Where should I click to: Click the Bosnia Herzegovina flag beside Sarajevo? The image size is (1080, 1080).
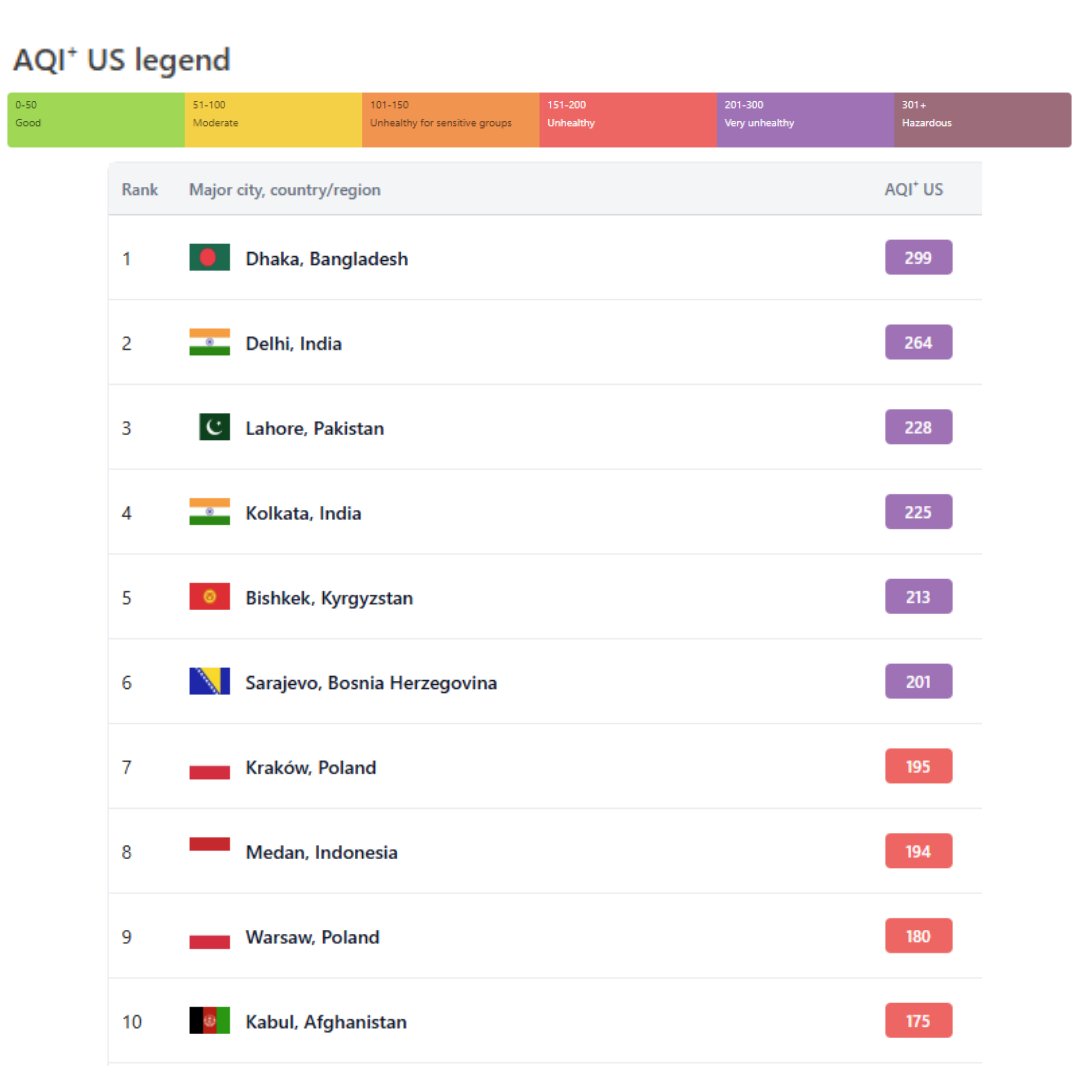[x=209, y=682]
